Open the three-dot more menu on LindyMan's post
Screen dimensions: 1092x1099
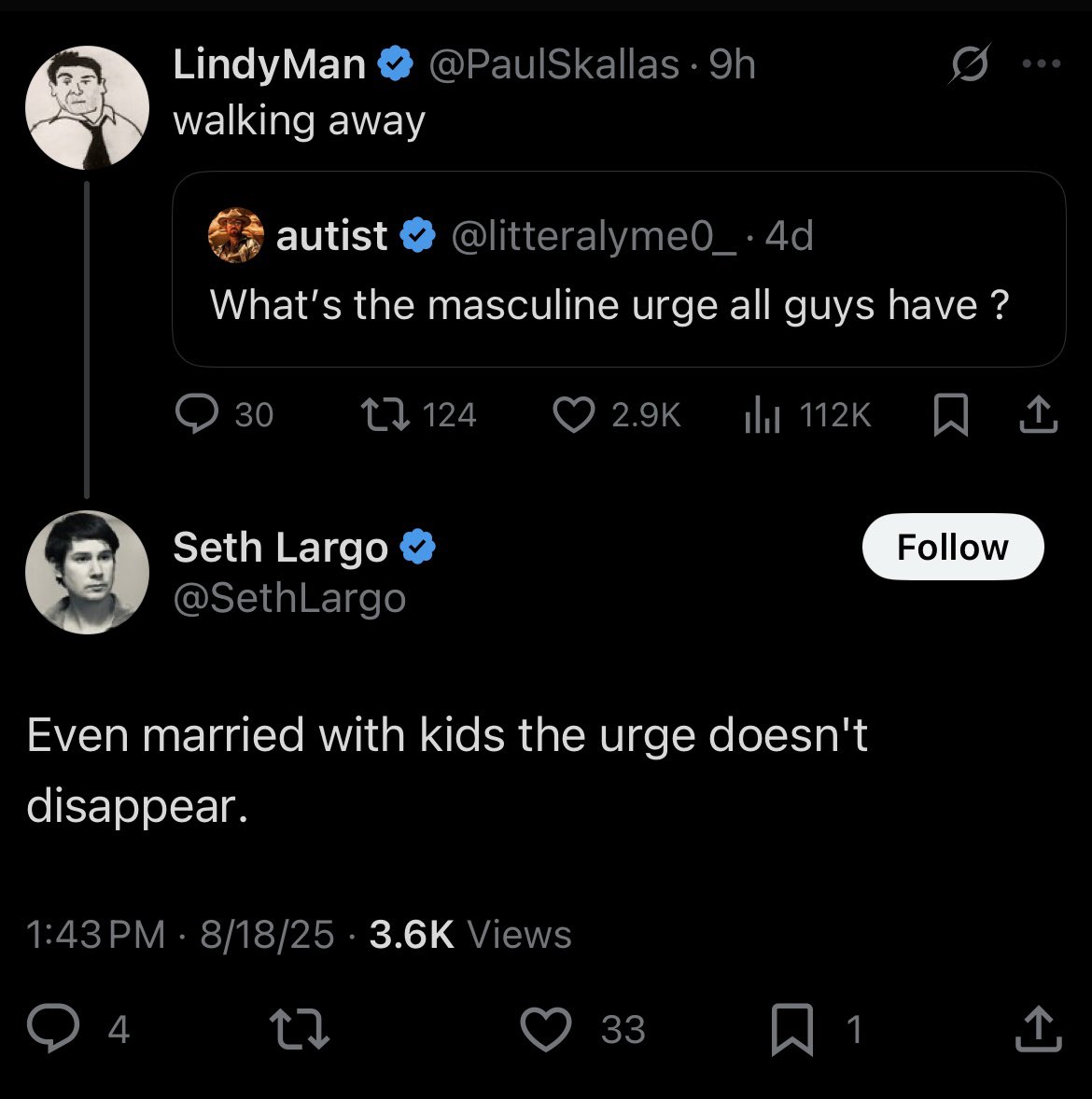(x=1042, y=63)
